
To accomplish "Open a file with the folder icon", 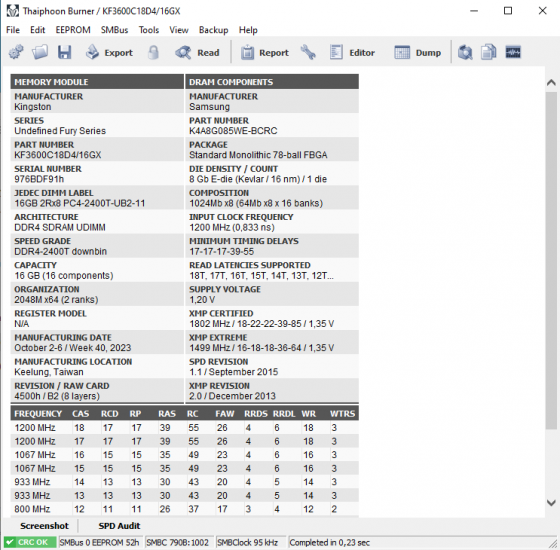I will pos(40,52).
